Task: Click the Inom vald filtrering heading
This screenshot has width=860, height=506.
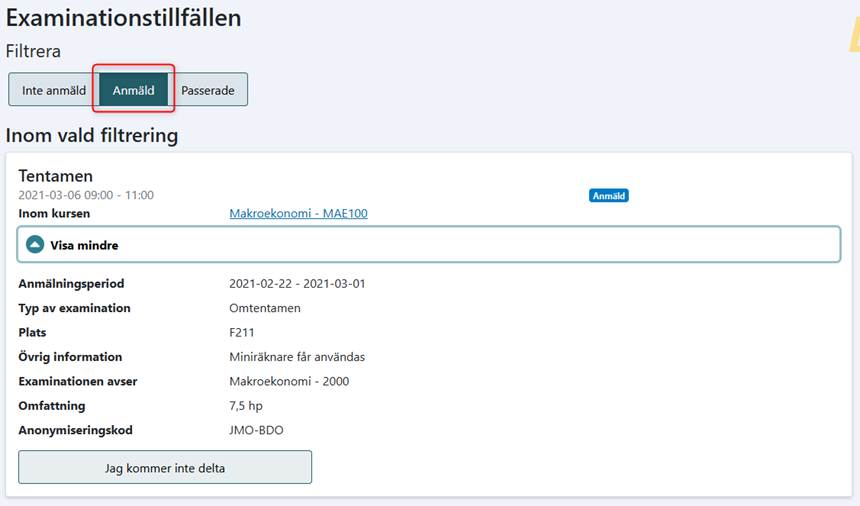Action: pyautogui.click(x=92, y=135)
